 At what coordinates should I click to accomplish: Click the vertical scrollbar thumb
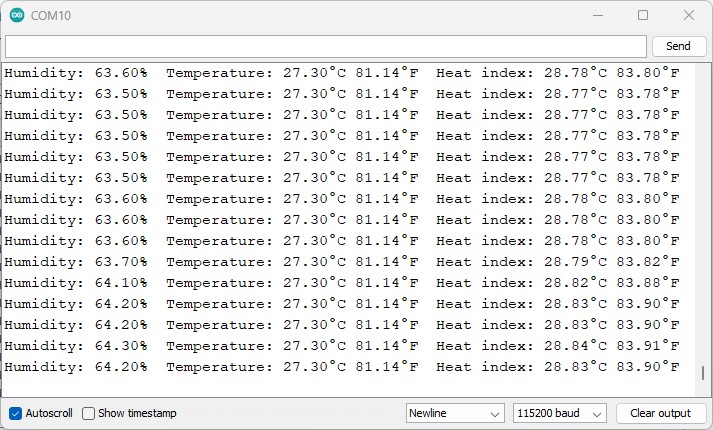703,373
